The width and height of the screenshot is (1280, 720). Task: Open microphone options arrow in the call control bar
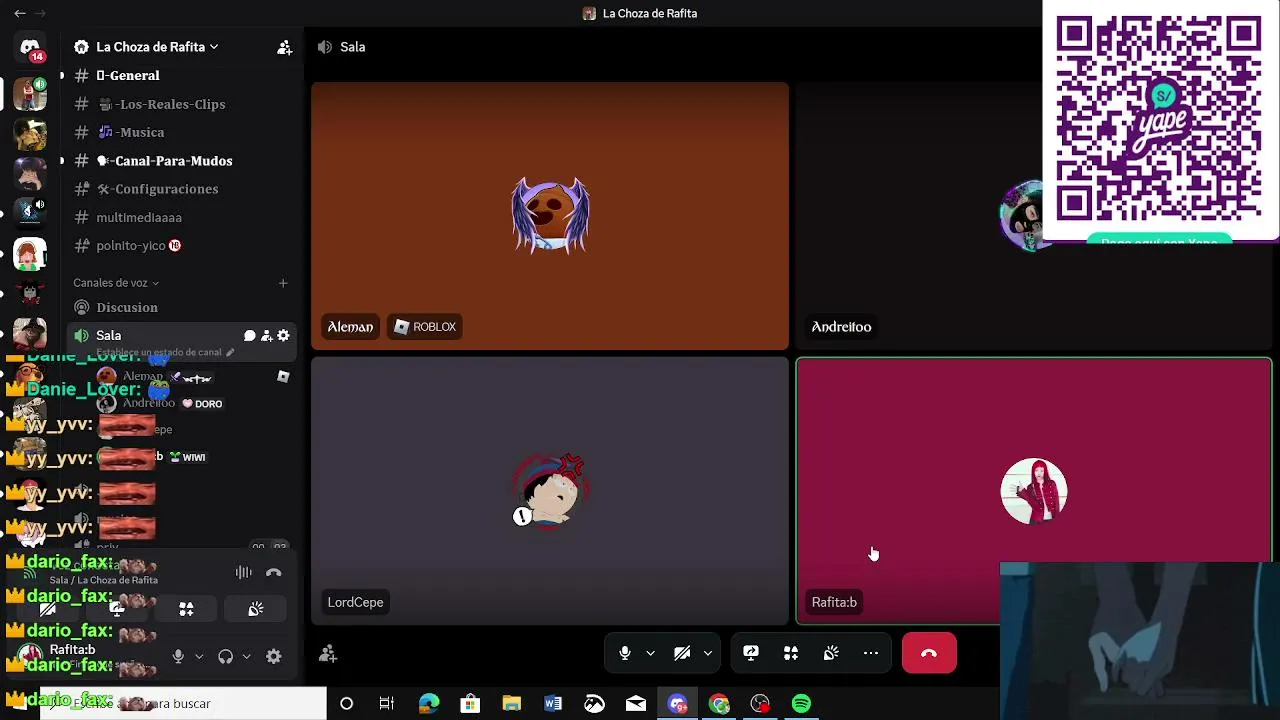tap(651, 653)
